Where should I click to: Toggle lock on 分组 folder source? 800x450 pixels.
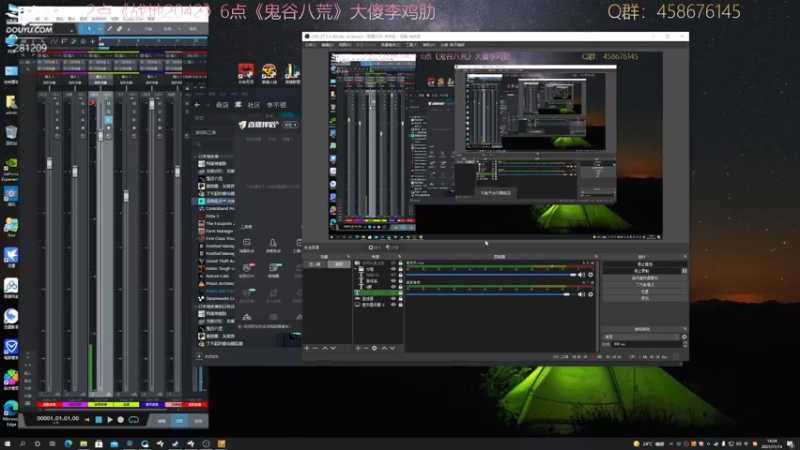tap(401, 269)
